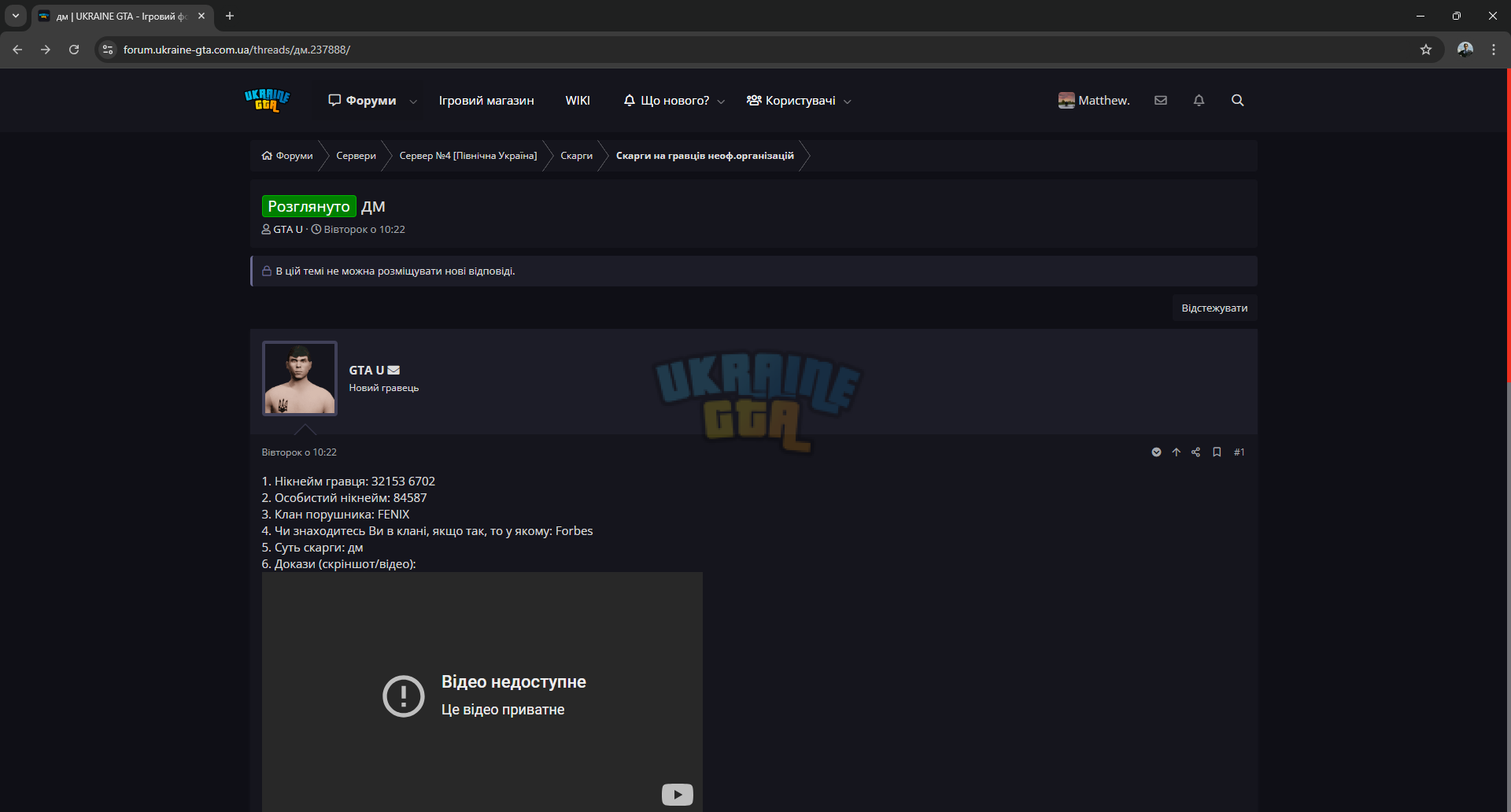The image size is (1511, 812).
Task: Click the Ukraine GTA logo in the header
Action: point(268,101)
